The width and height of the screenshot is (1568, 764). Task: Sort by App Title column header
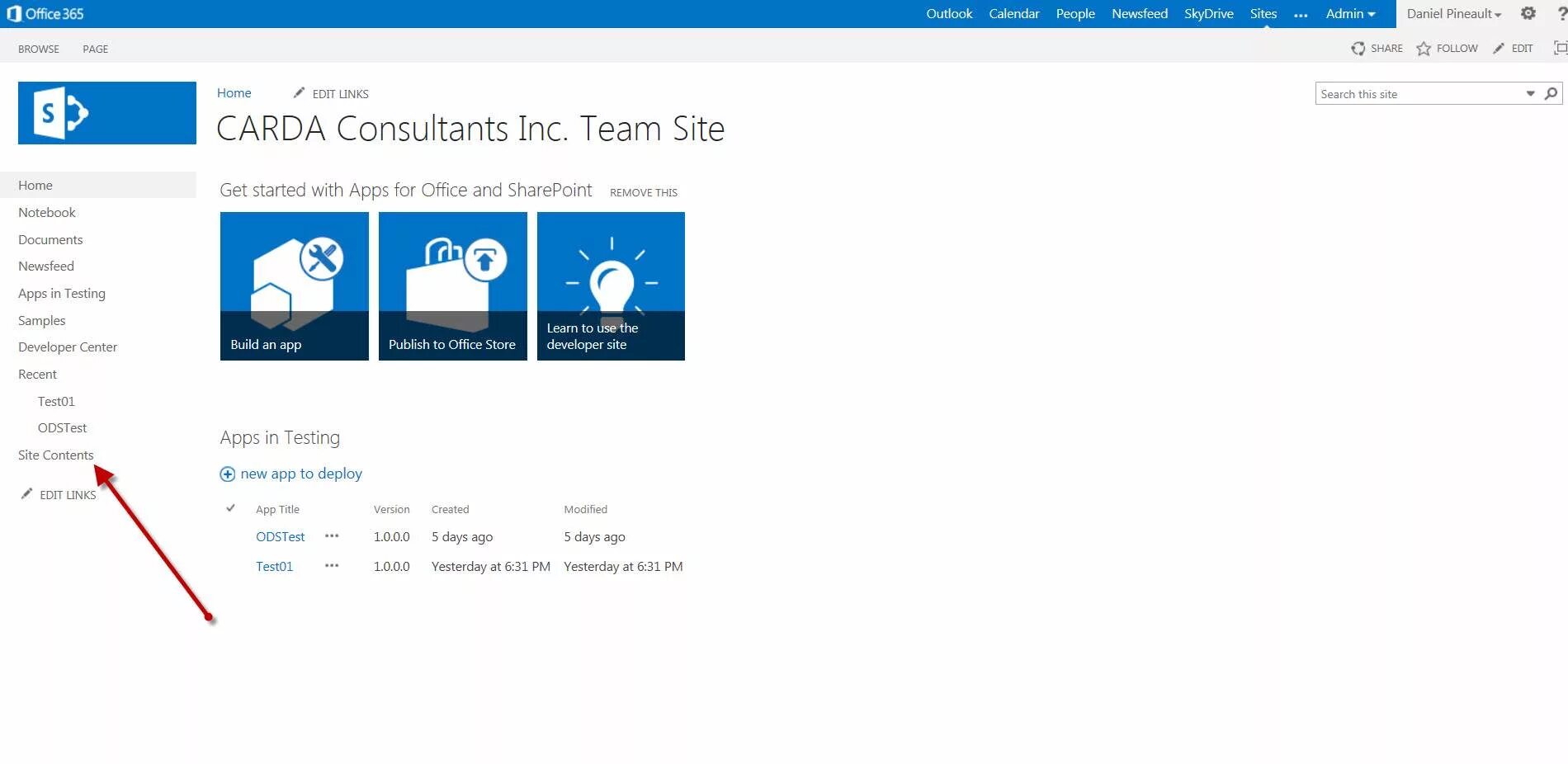[277, 509]
